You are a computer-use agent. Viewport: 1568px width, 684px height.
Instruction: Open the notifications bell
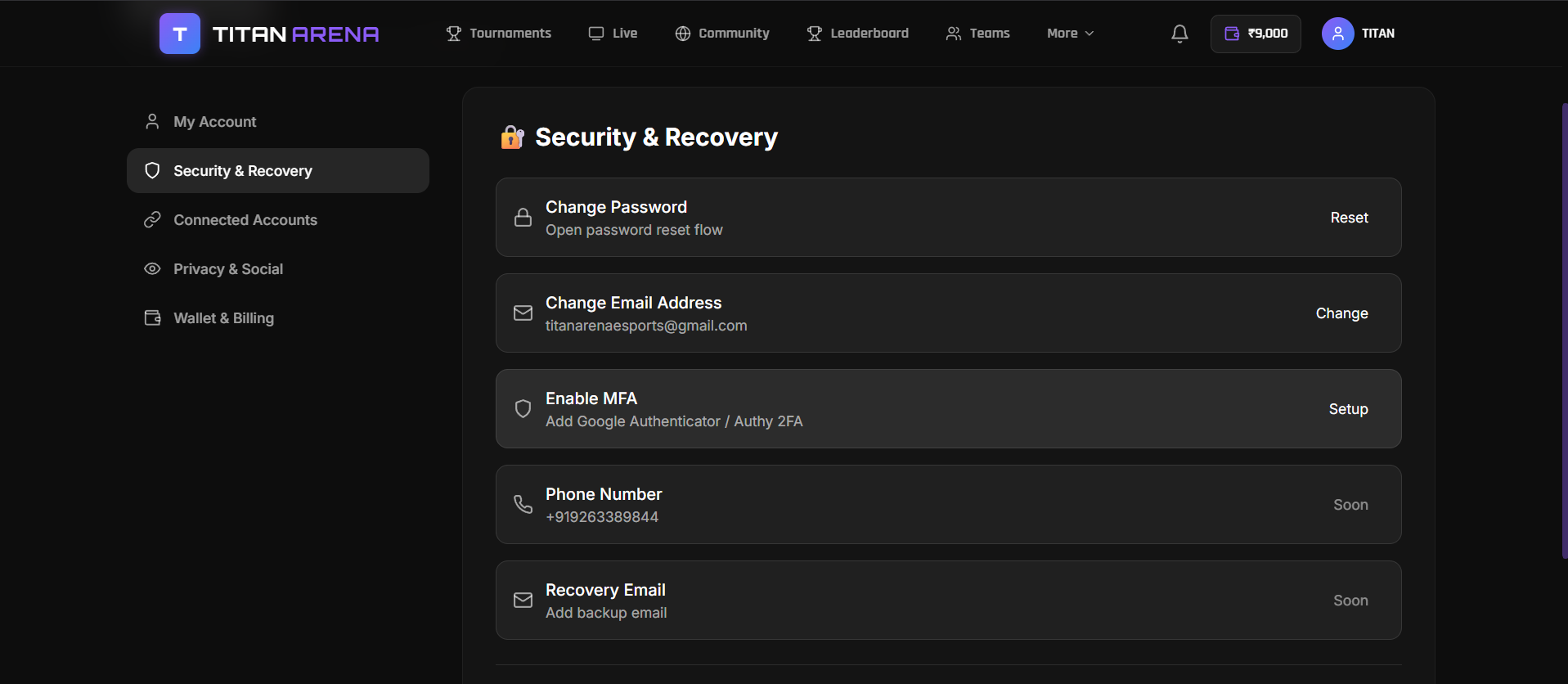pos(1179,34)
